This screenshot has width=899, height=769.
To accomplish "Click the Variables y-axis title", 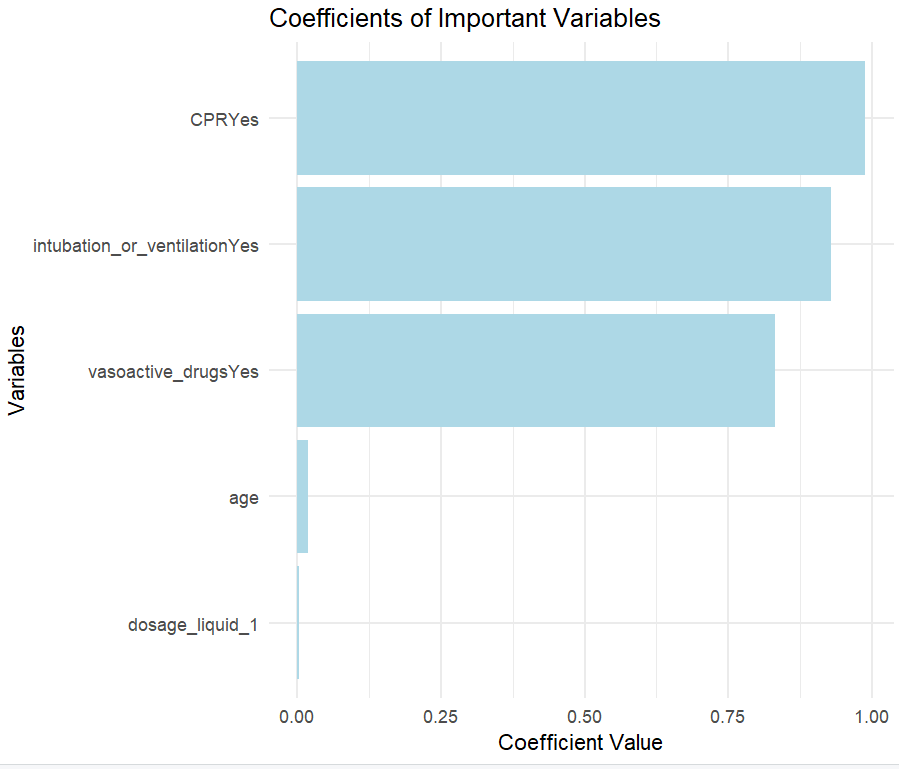I will coord(17,370).
